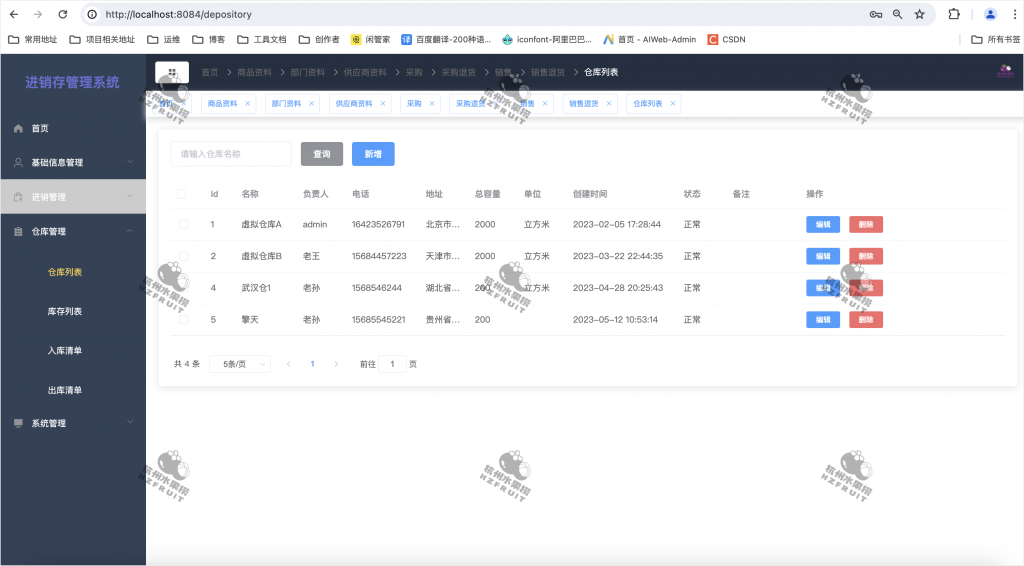Click the user avatar in top right header

[1006, 71]
